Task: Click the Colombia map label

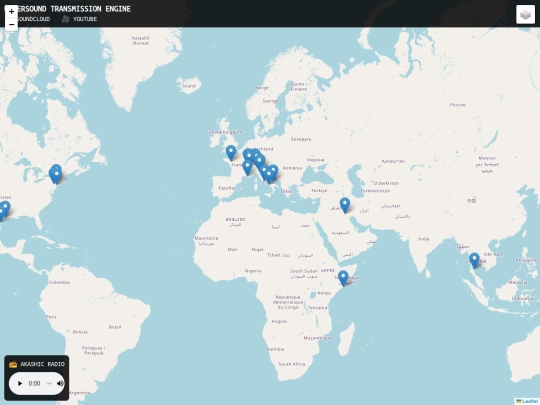Action: pos(59,282)
